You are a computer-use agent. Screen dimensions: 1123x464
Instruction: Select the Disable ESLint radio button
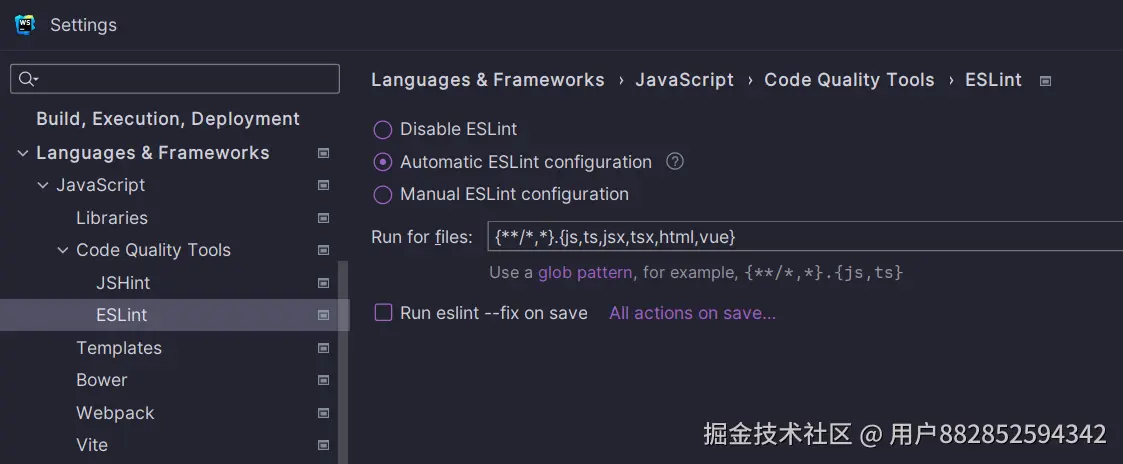click(383, 129)
